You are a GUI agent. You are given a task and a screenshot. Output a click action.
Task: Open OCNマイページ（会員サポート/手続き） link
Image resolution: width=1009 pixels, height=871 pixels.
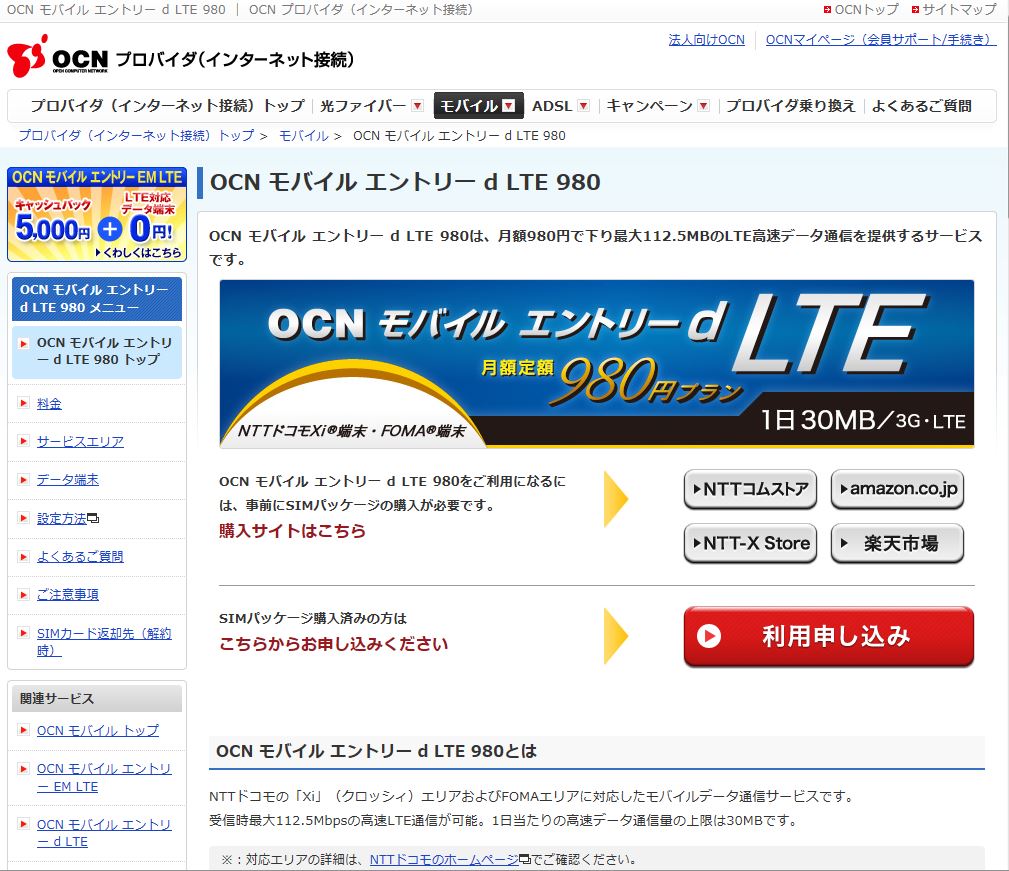point(881,40)
